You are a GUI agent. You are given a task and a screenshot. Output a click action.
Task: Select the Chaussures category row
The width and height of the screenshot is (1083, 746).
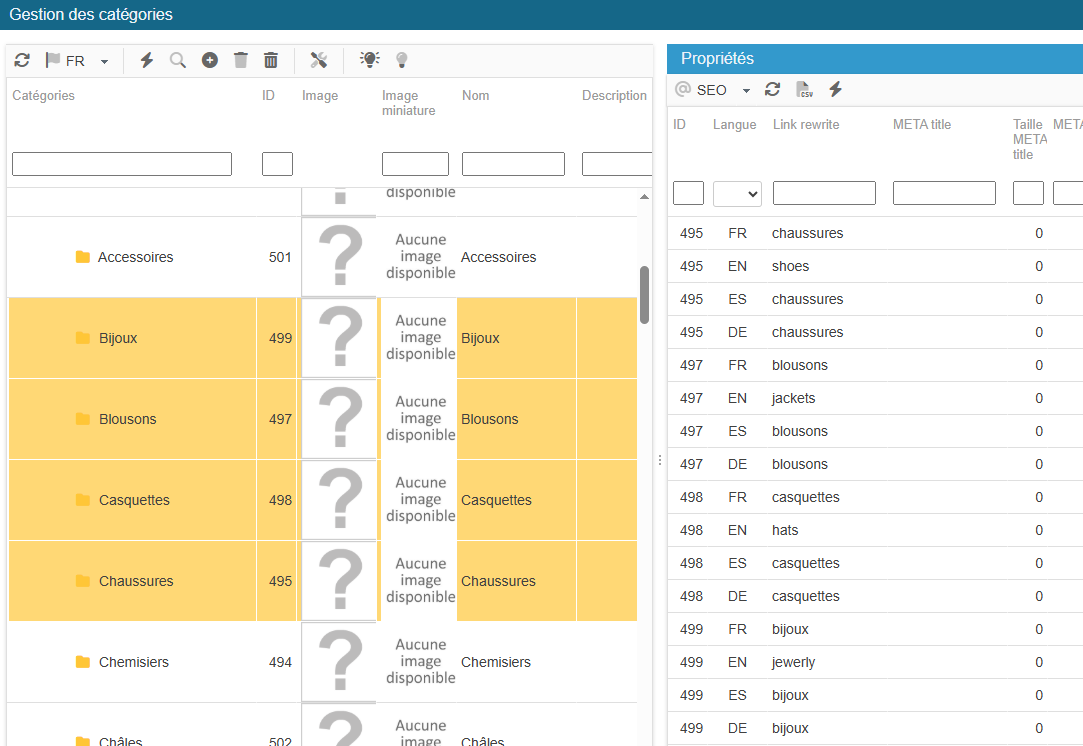tap(323, 580)
